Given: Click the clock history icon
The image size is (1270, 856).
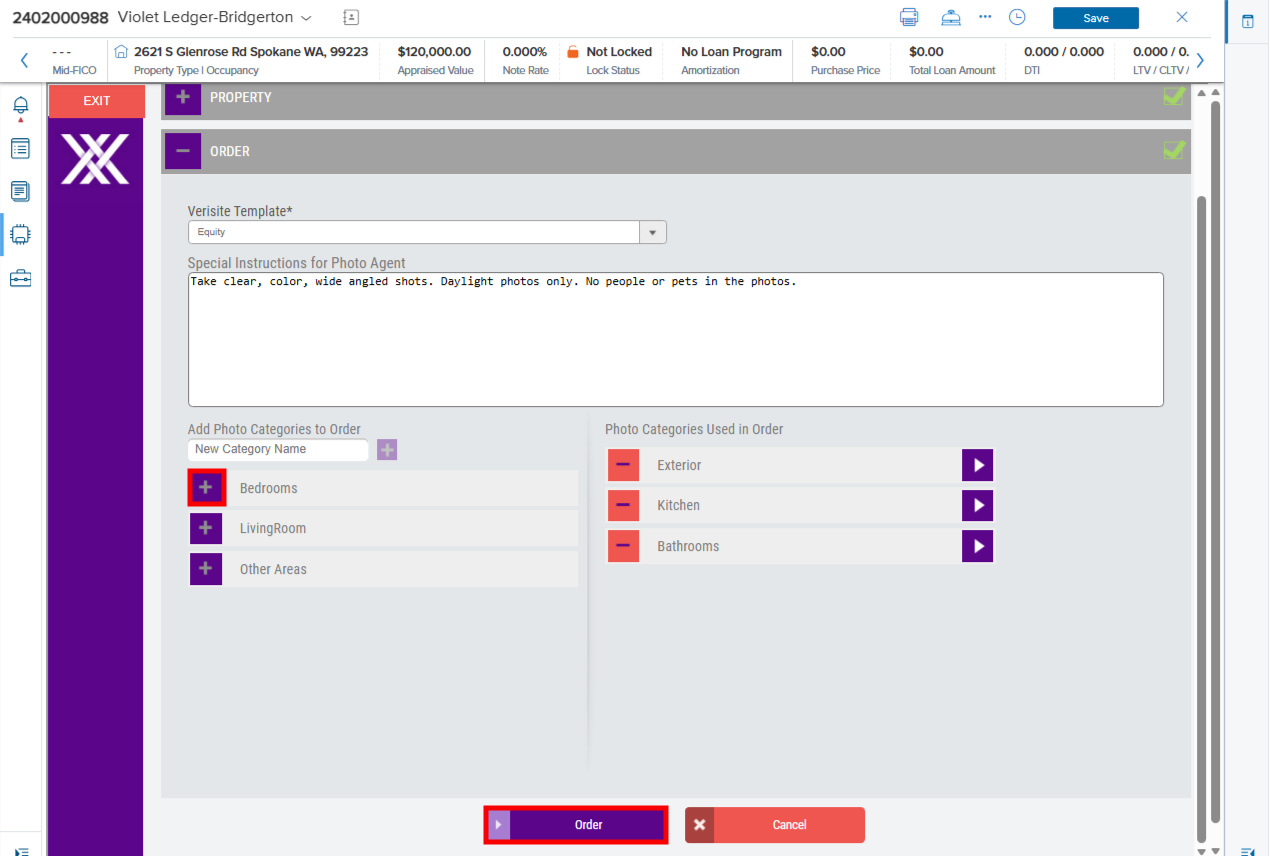Looking at the screenshot, I should 1017,17.
